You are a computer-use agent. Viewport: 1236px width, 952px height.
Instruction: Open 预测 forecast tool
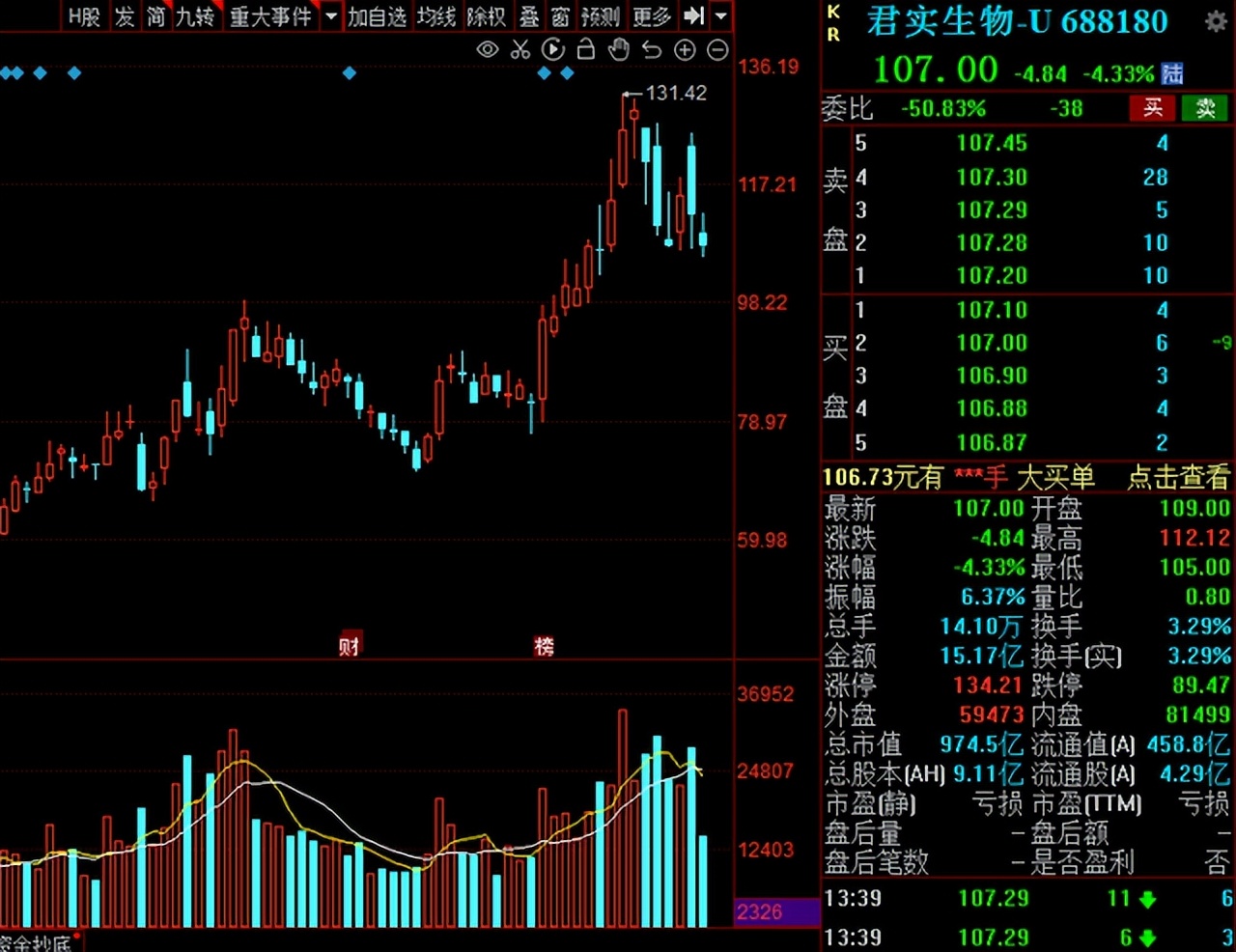[x=601, y=16]
